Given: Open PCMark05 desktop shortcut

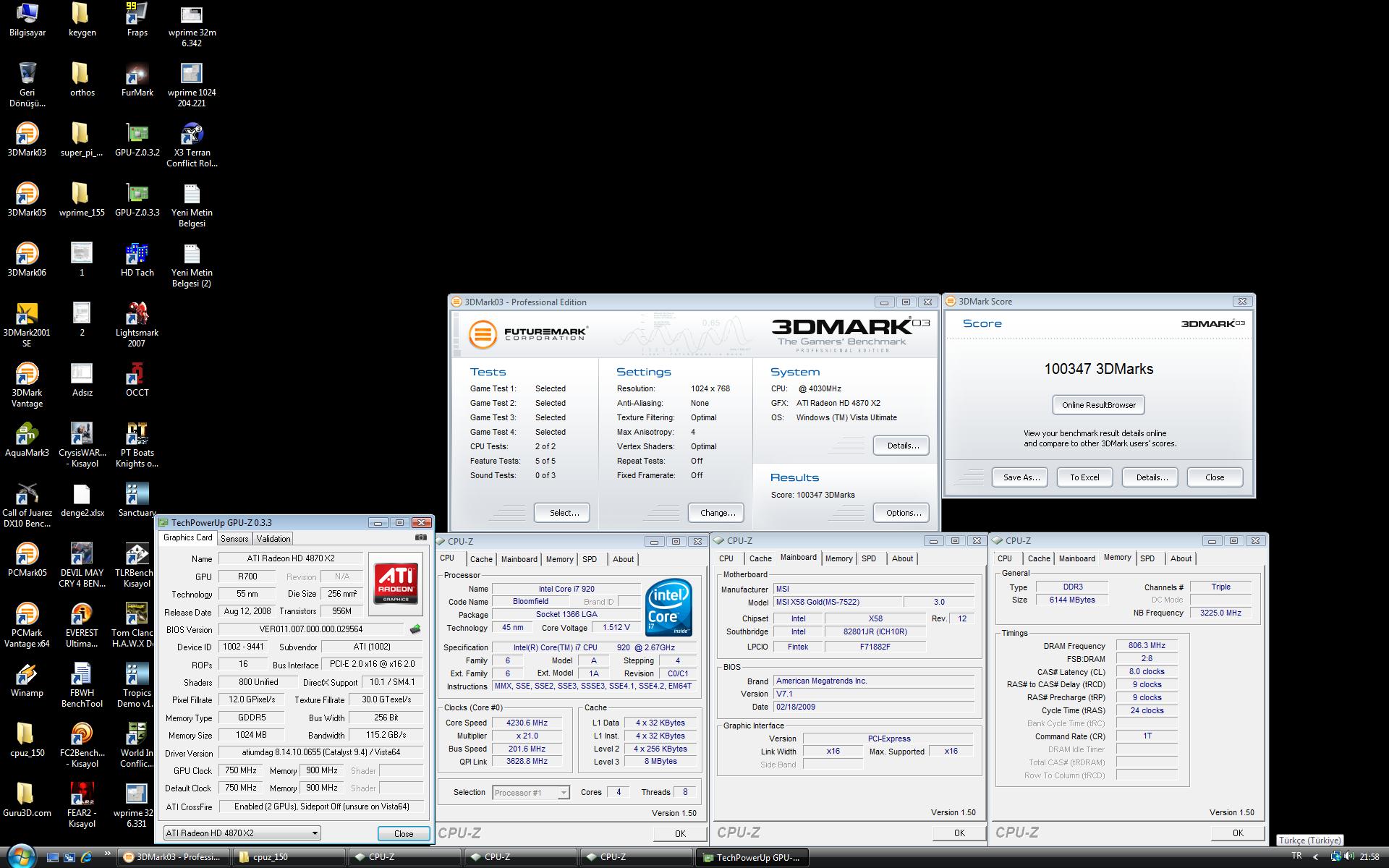Looking at the screenshot, I should pos(27,560).
